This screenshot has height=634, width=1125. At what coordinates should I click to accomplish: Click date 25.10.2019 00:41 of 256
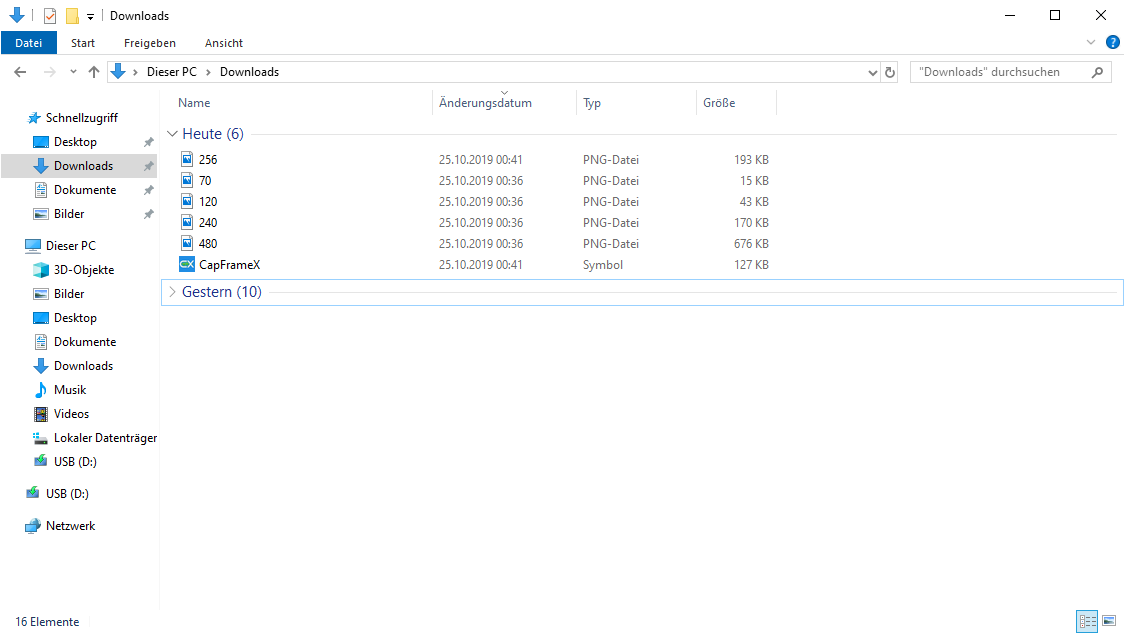[481, 159]
